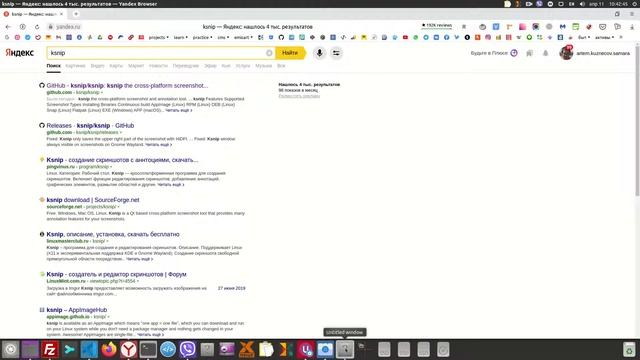Click the Разместить рекламу link under the result count

[x=299, y=96]
